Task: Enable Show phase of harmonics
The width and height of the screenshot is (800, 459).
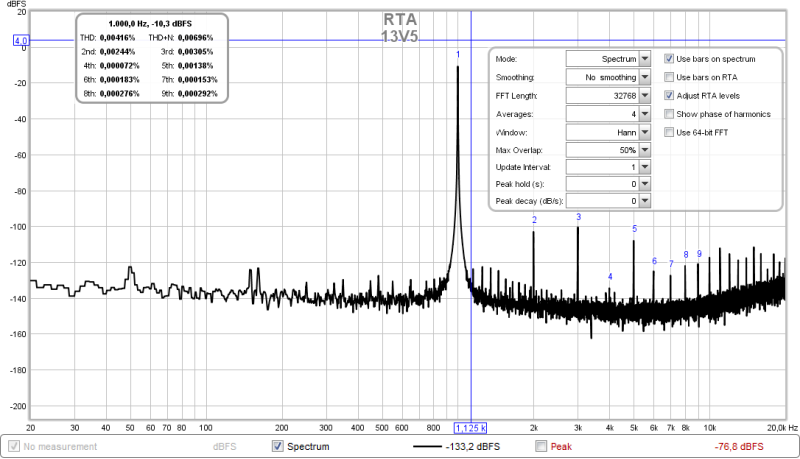Action: pos(670,114)
